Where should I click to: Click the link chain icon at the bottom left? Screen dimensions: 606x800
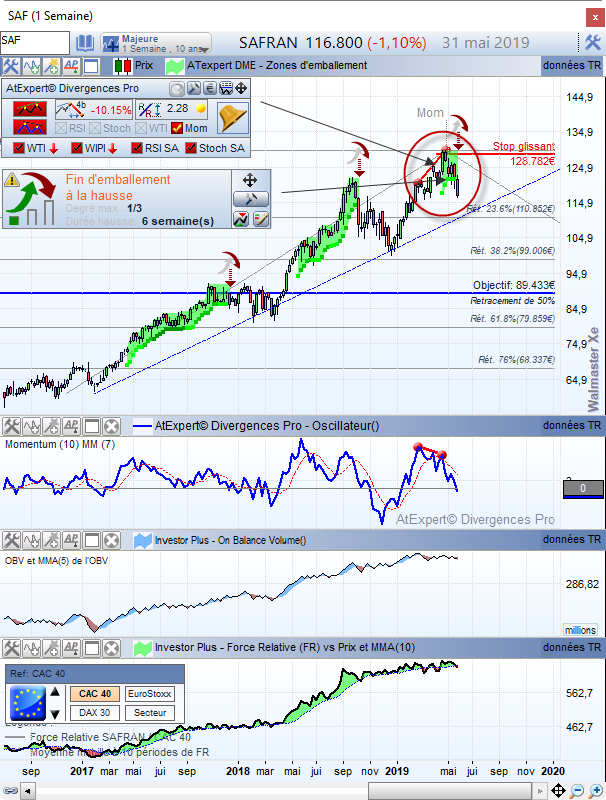click(11, 791)
